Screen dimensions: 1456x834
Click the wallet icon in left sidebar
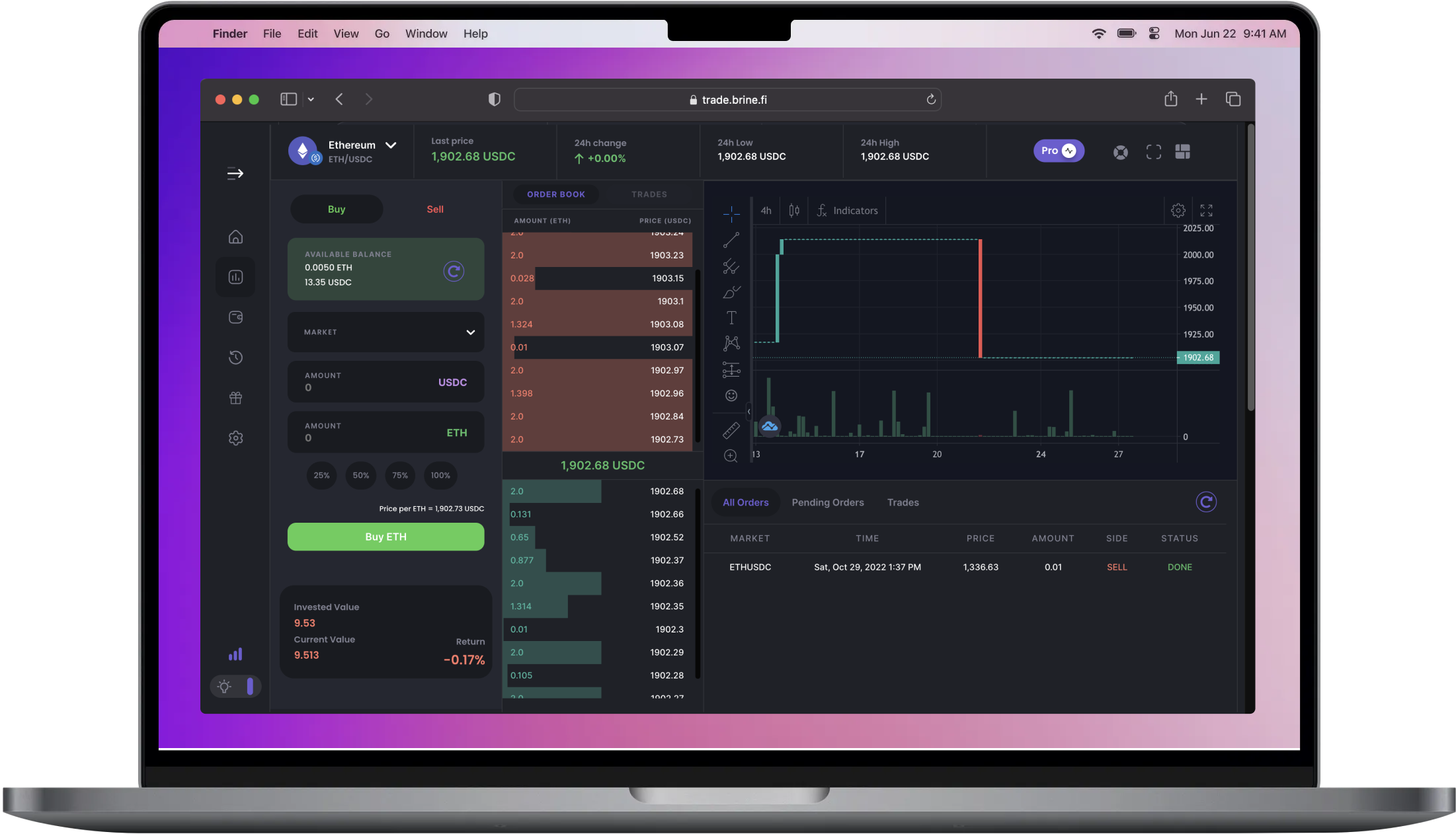pyautogui.click(x=235, y=317)
